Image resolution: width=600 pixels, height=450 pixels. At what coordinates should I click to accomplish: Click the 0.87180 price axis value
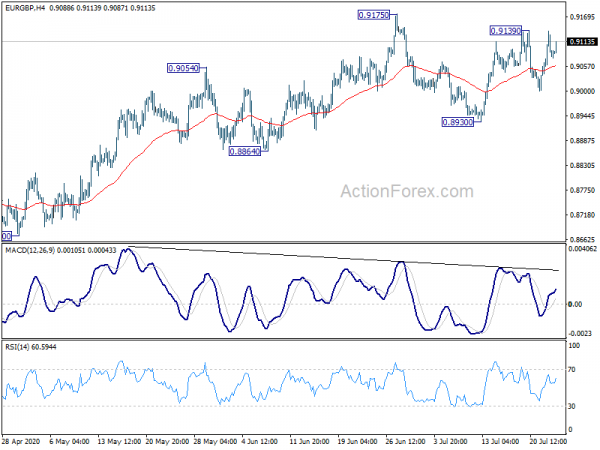(582, 215)
